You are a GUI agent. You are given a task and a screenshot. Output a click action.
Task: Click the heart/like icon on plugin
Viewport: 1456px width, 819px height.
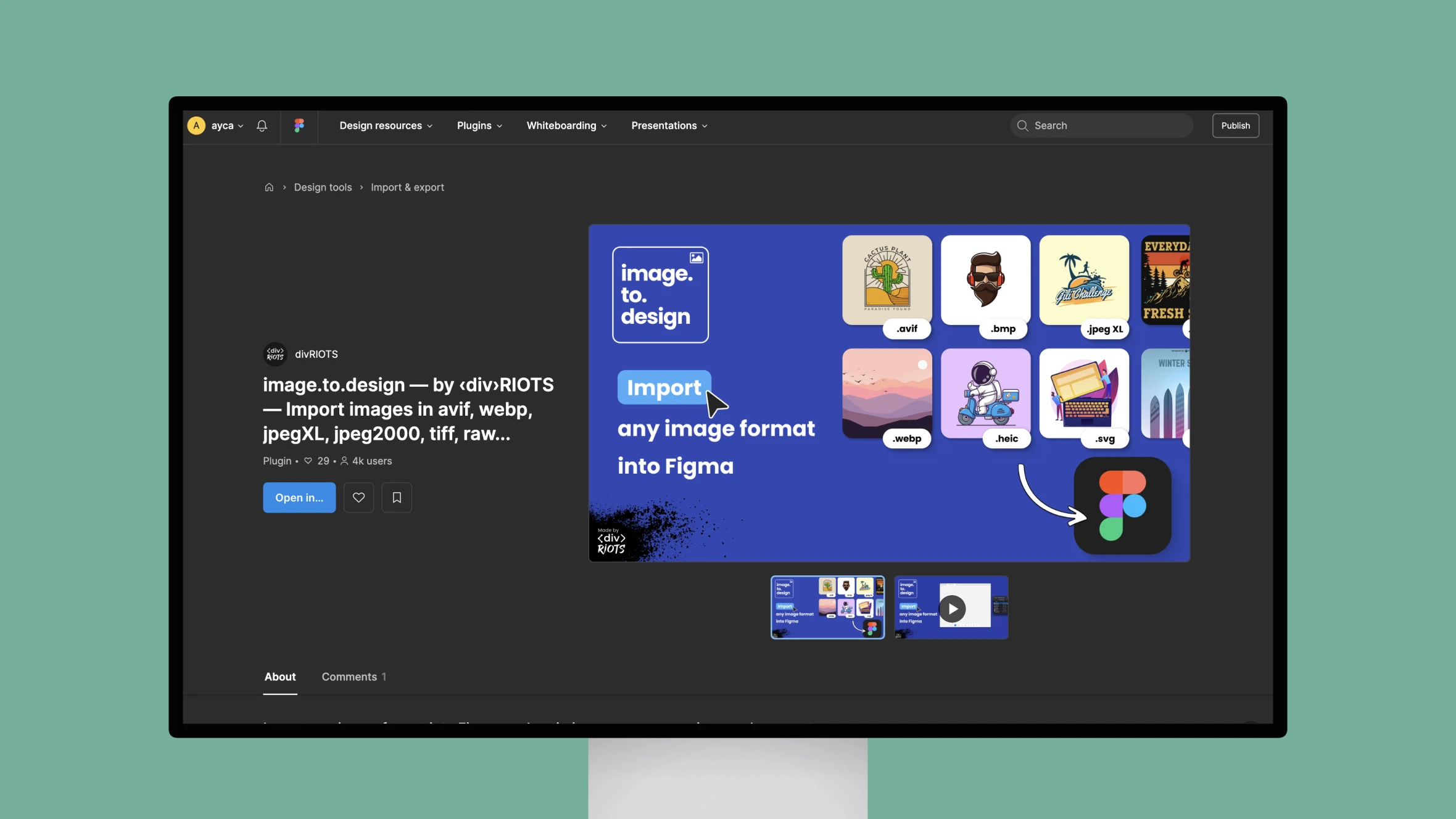[x=359, y=497]
